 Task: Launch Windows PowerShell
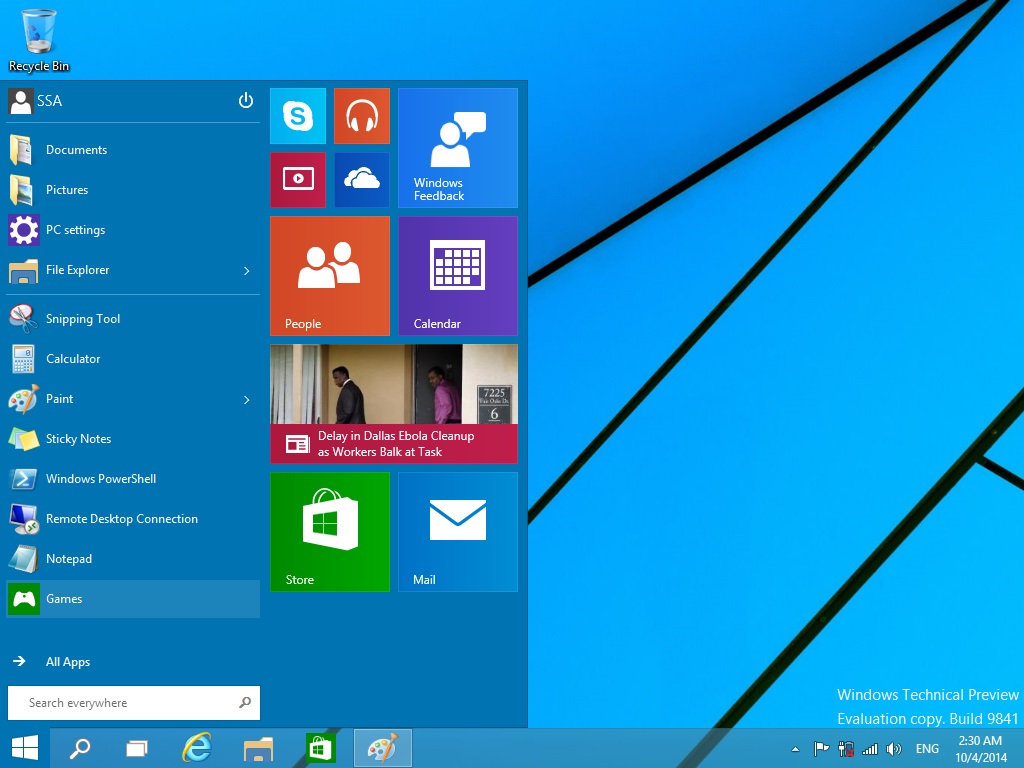133,479
